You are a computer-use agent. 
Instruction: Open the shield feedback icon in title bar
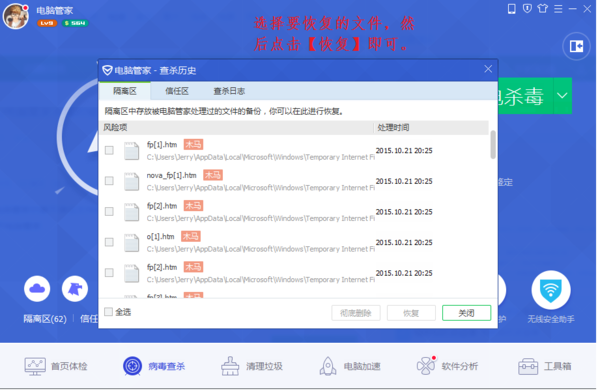tap(527, 8)
